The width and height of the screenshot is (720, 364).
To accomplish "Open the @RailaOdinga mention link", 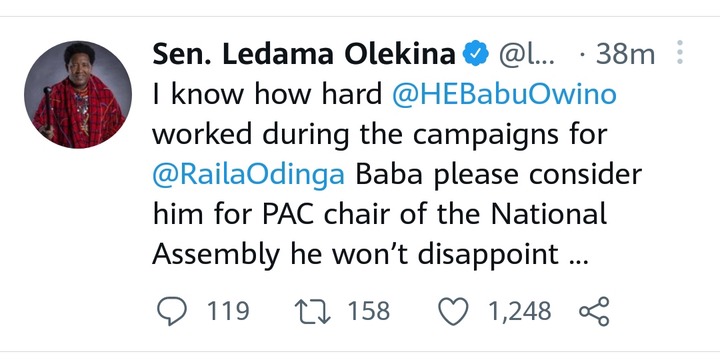I will pos(248,174).
